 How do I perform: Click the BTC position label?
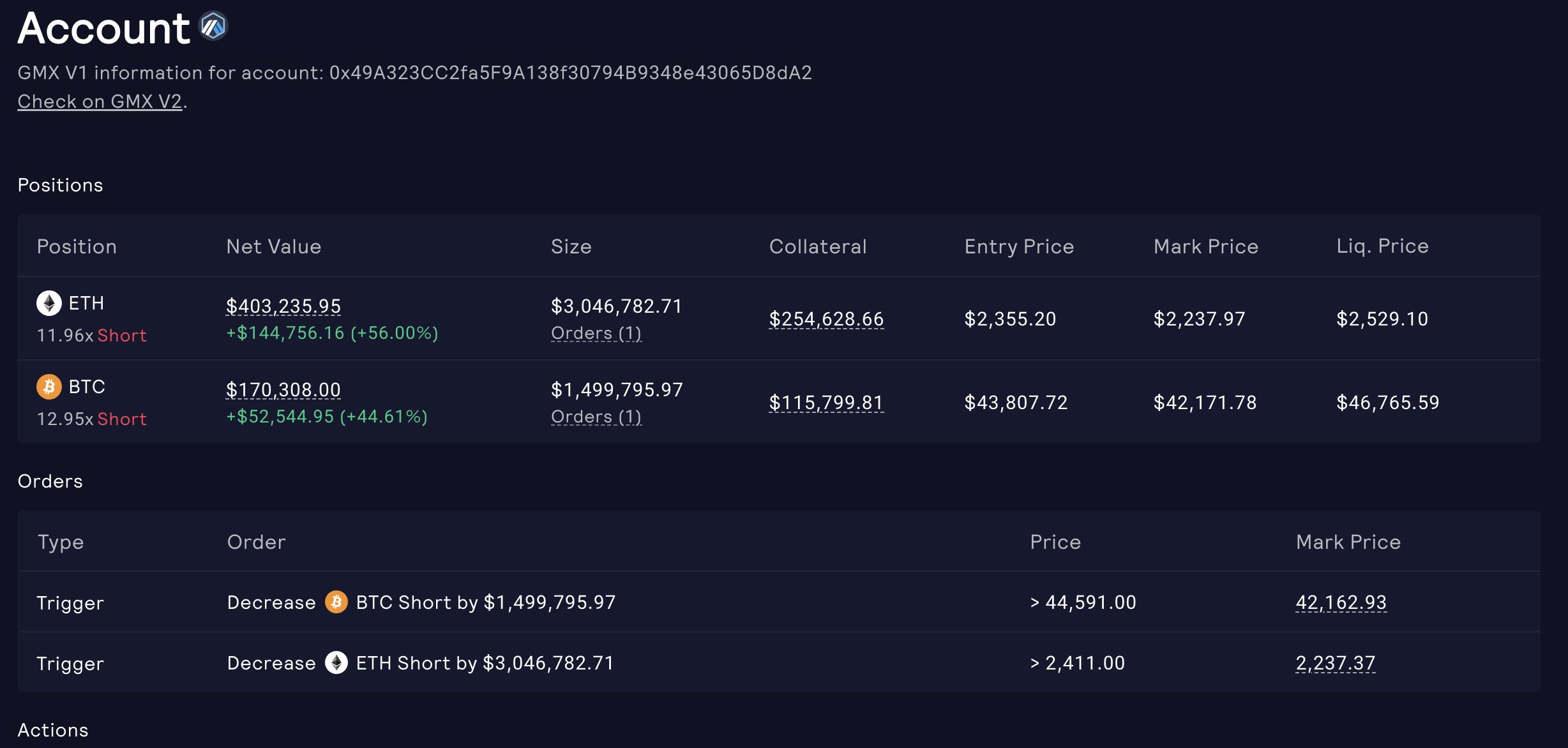tap(87, 387)
